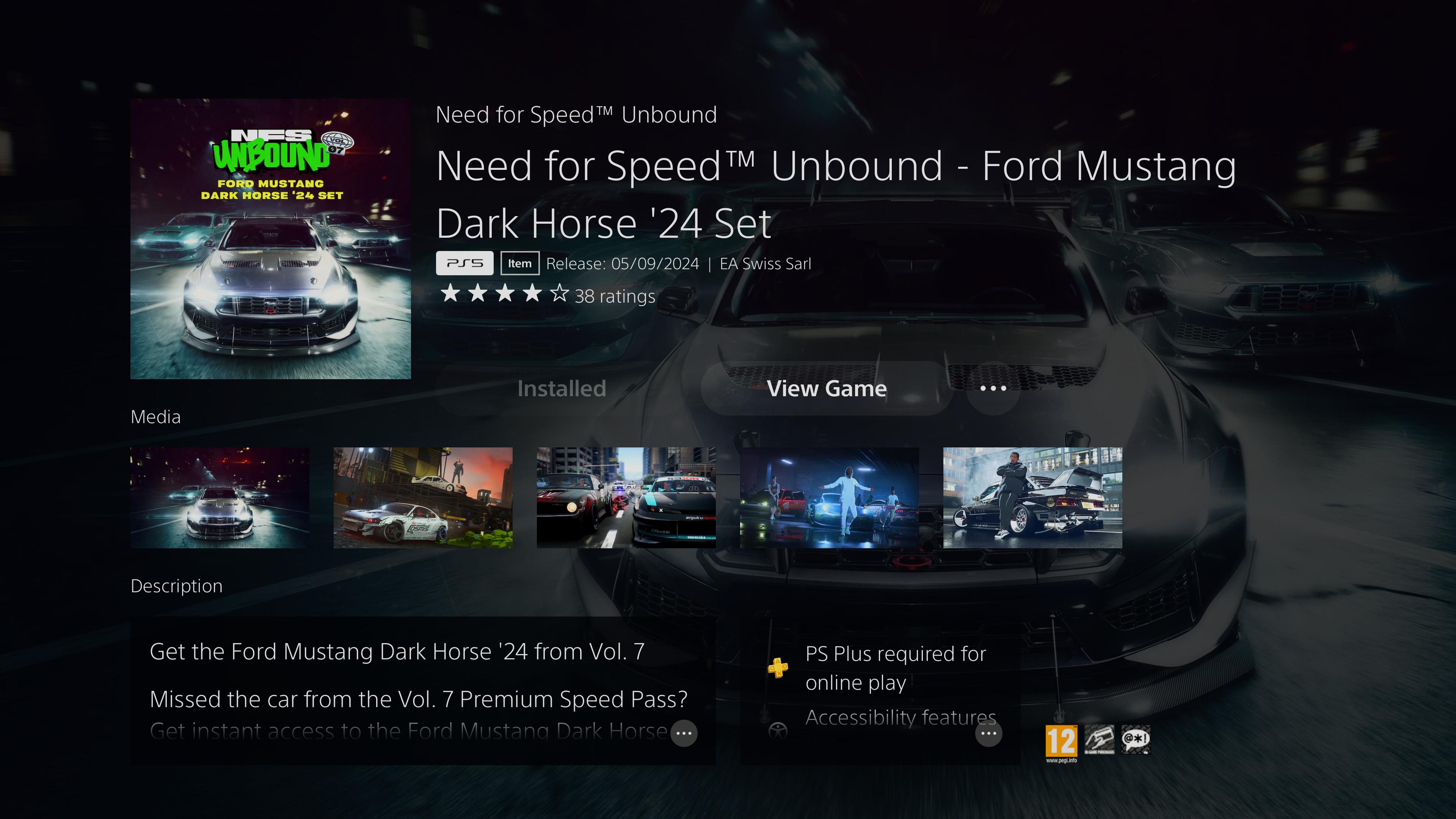Click the in-game purchases rating icon

[x=1099, y=740]
